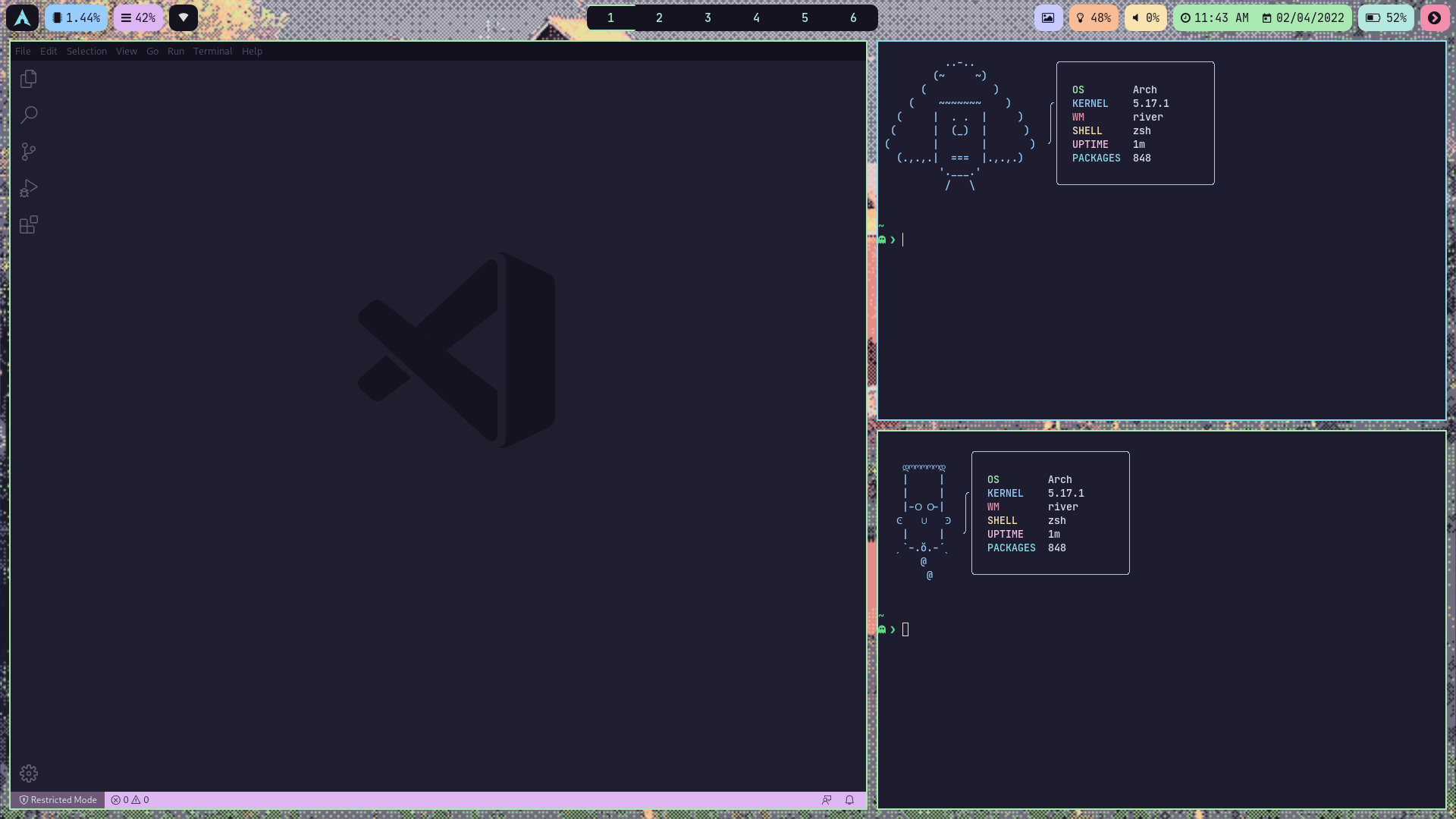Open the Explorer view in activity bar
The width and height of the screenshot is (1456, 819).
(29, 79)
